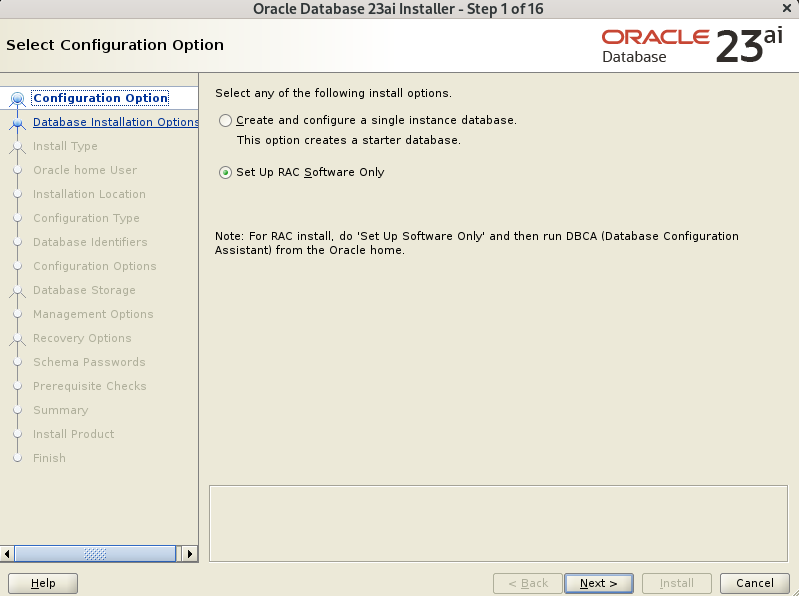Click the Install Product step bullet
This screenshot has height=596, width=799.
pos(17,434)
